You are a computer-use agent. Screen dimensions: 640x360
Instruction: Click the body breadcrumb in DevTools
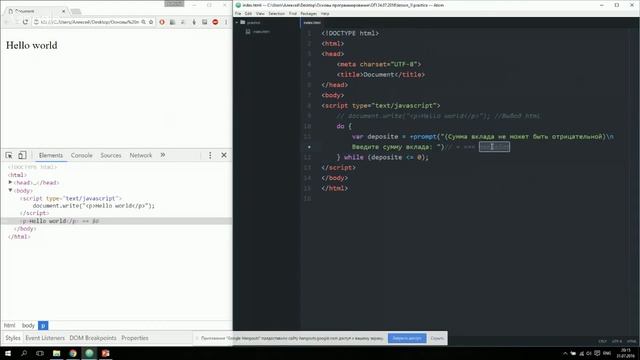click(x=28, y=325)
